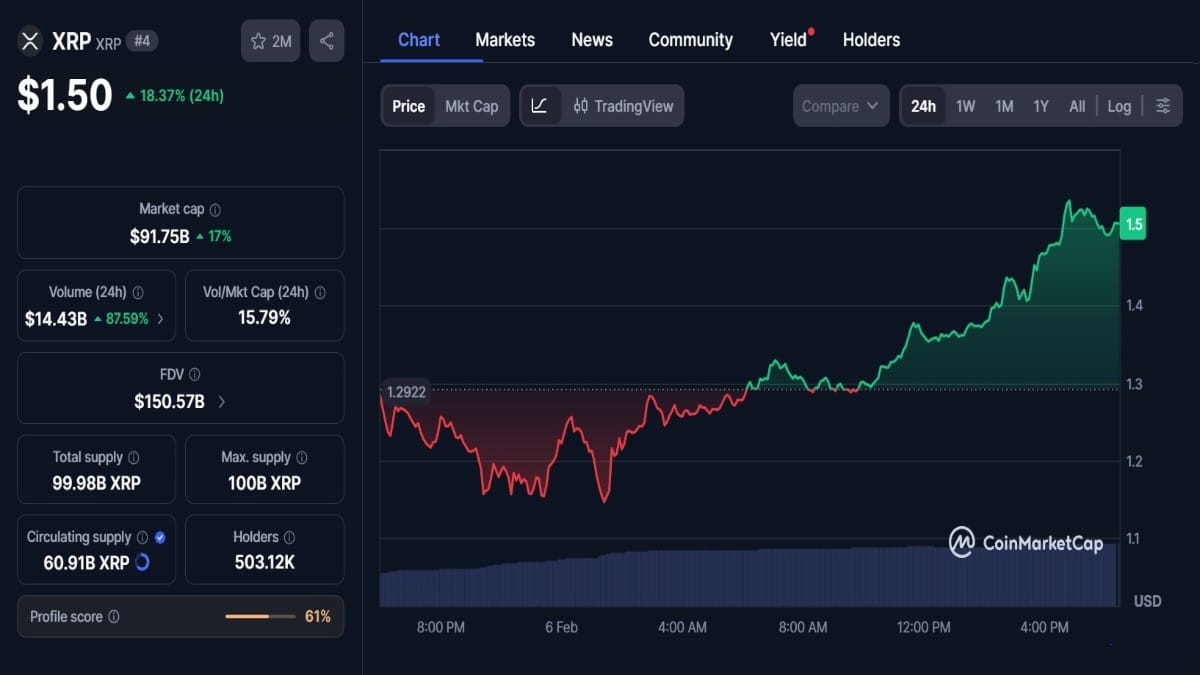The image size is (1200, 675).
Task: Click the $91.75B market cap value
Action: [x=159, y=236]
